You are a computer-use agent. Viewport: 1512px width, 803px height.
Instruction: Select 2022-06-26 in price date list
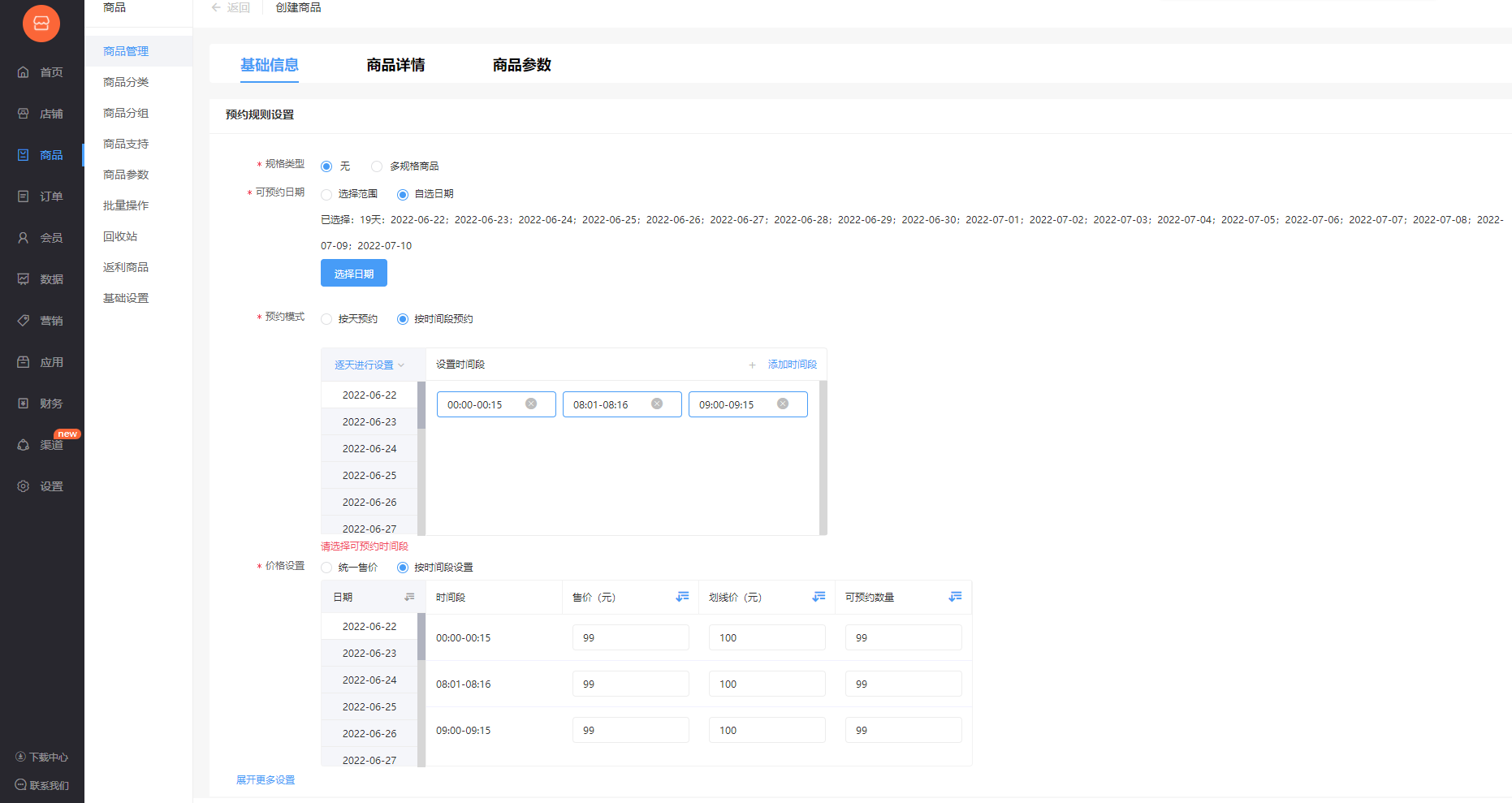[x=369, y=734]
